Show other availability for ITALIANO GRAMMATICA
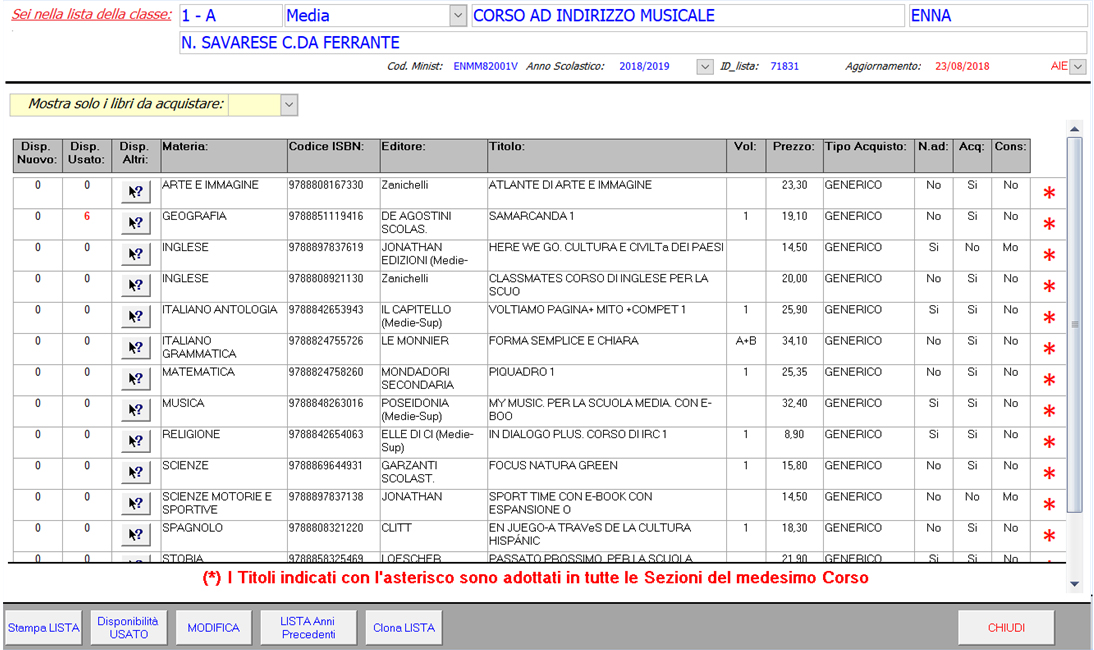 pyautogui.click(x=136, y=347)
